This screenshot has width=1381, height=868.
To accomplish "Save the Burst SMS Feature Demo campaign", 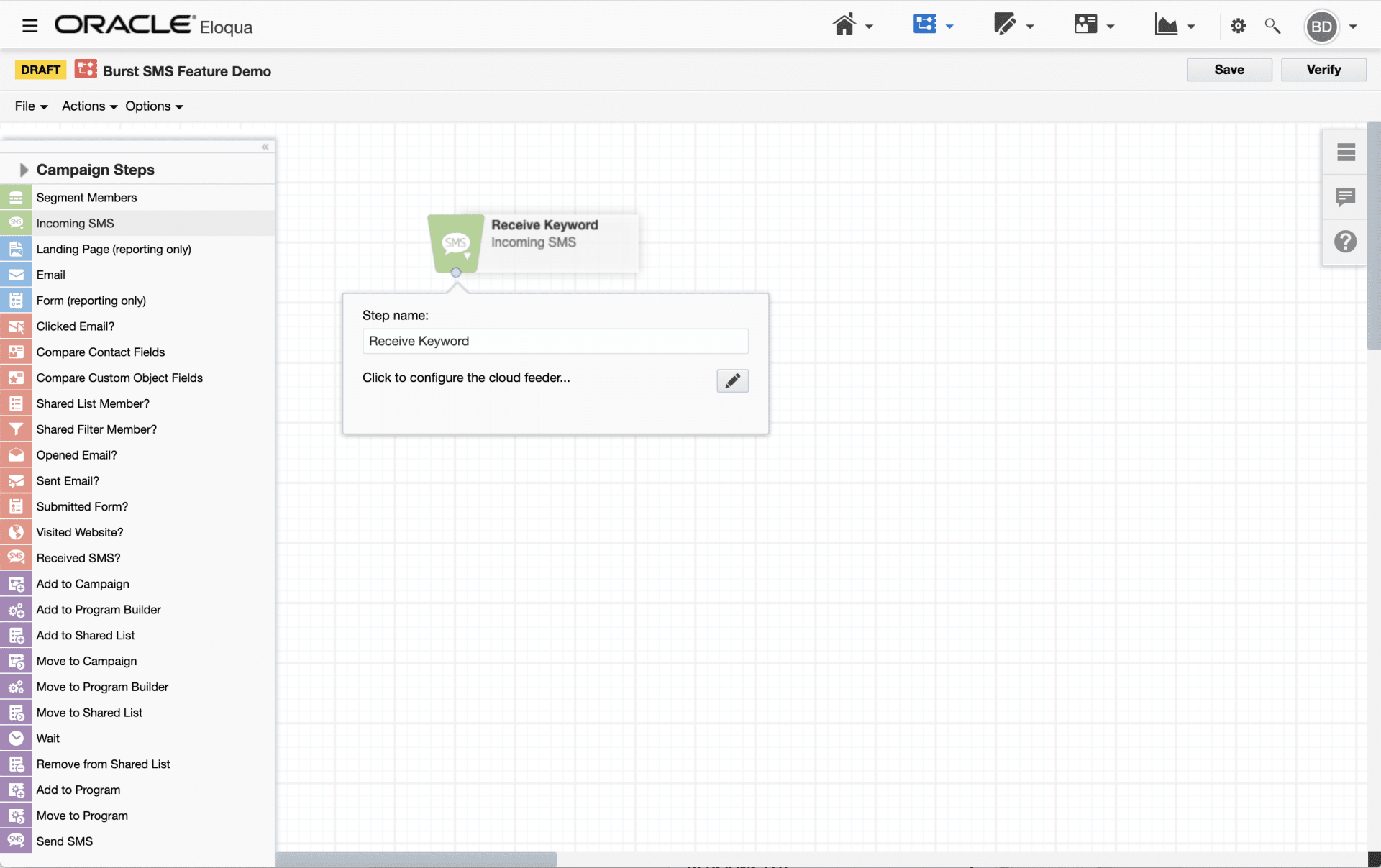I will [x=1229, y=69].
